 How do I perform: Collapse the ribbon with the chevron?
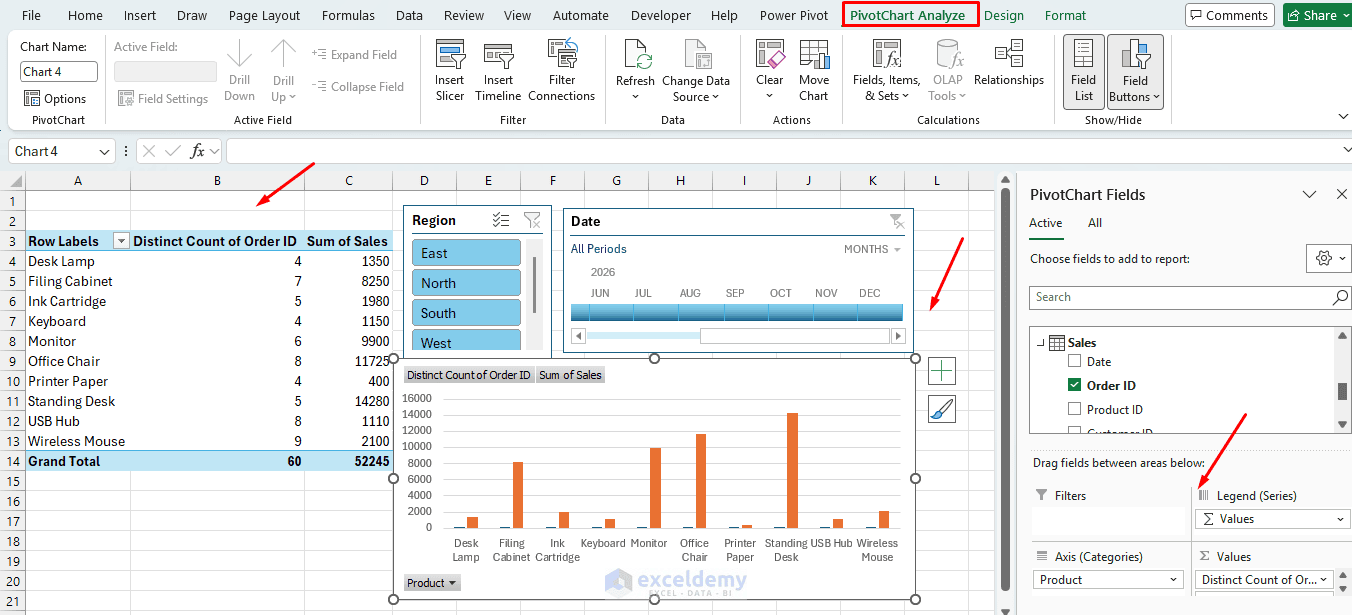(1343, 117)
